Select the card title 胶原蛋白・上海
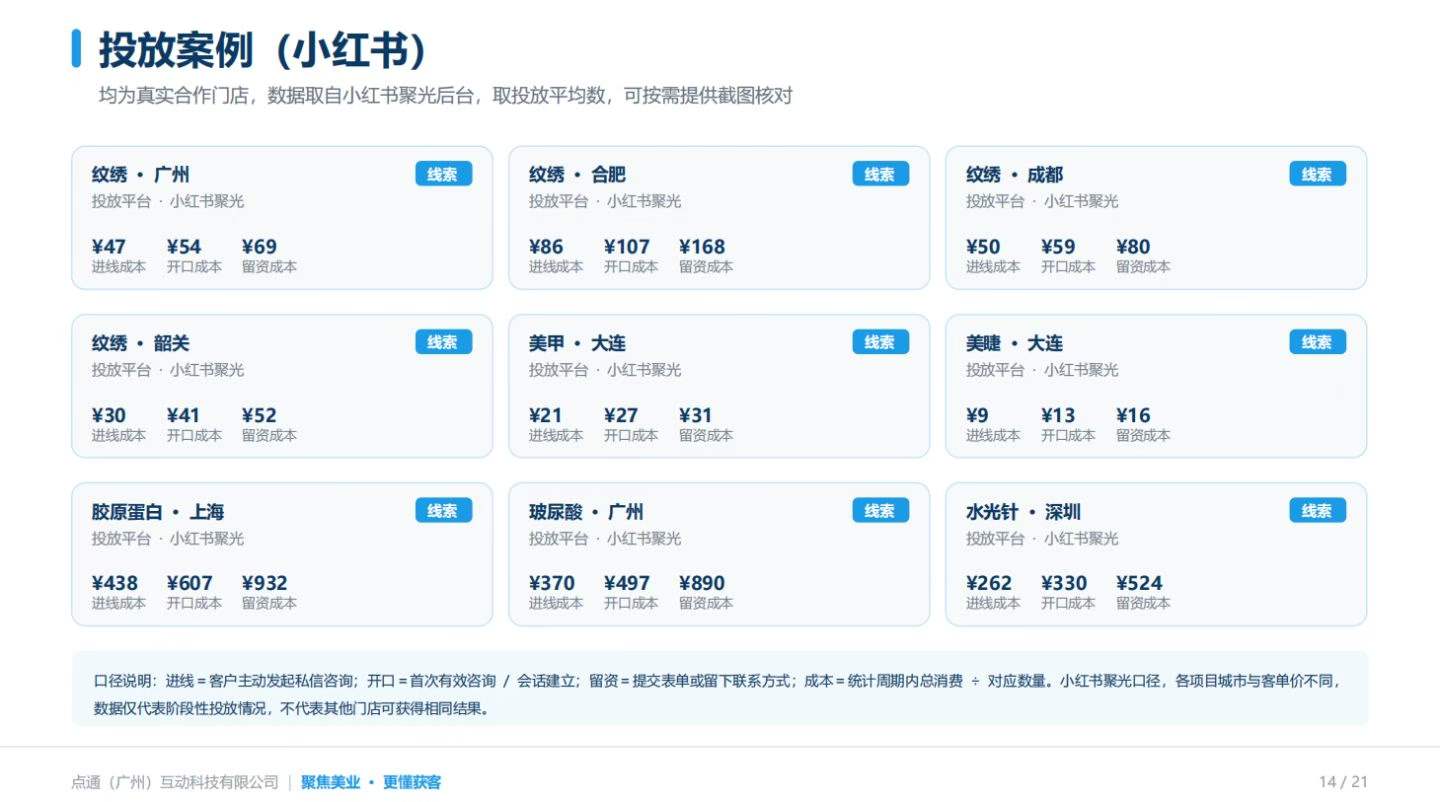The image size is (1440, 802). pos(158,512)
